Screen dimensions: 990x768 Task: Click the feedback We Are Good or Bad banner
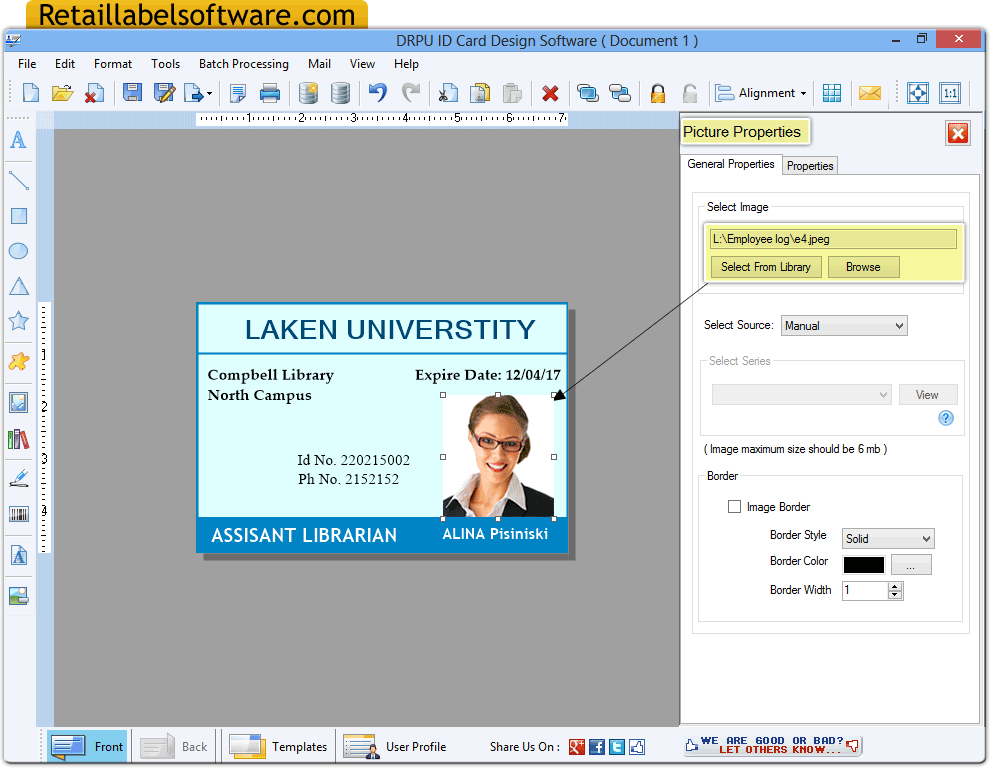point(773,745)
